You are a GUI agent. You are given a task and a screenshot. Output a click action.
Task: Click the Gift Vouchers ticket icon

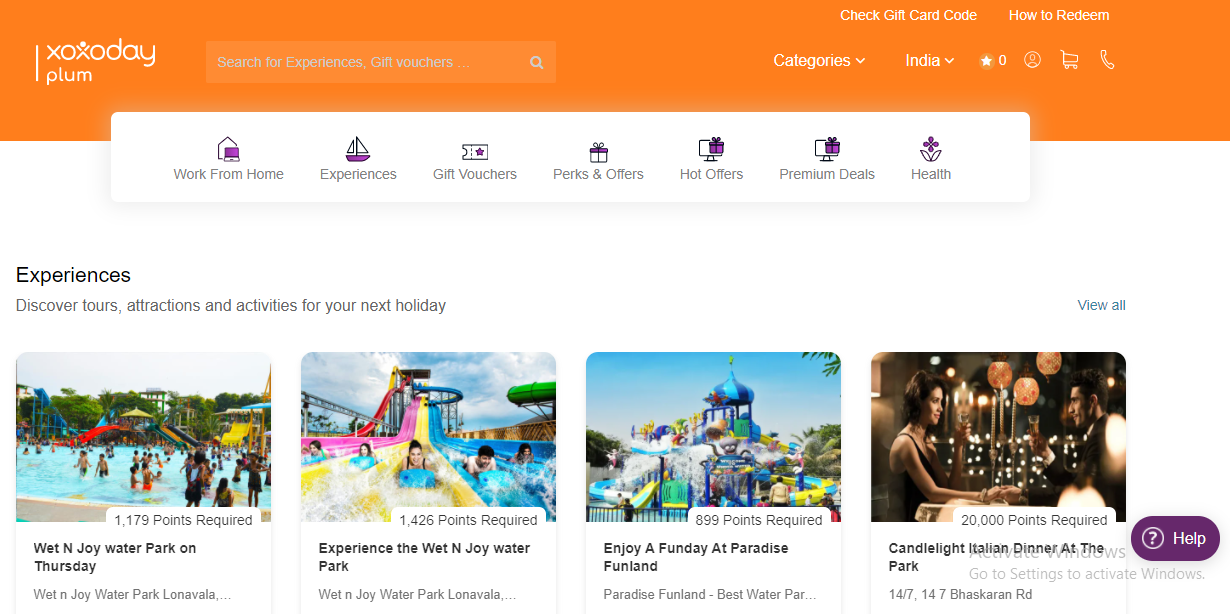[475, 149]
